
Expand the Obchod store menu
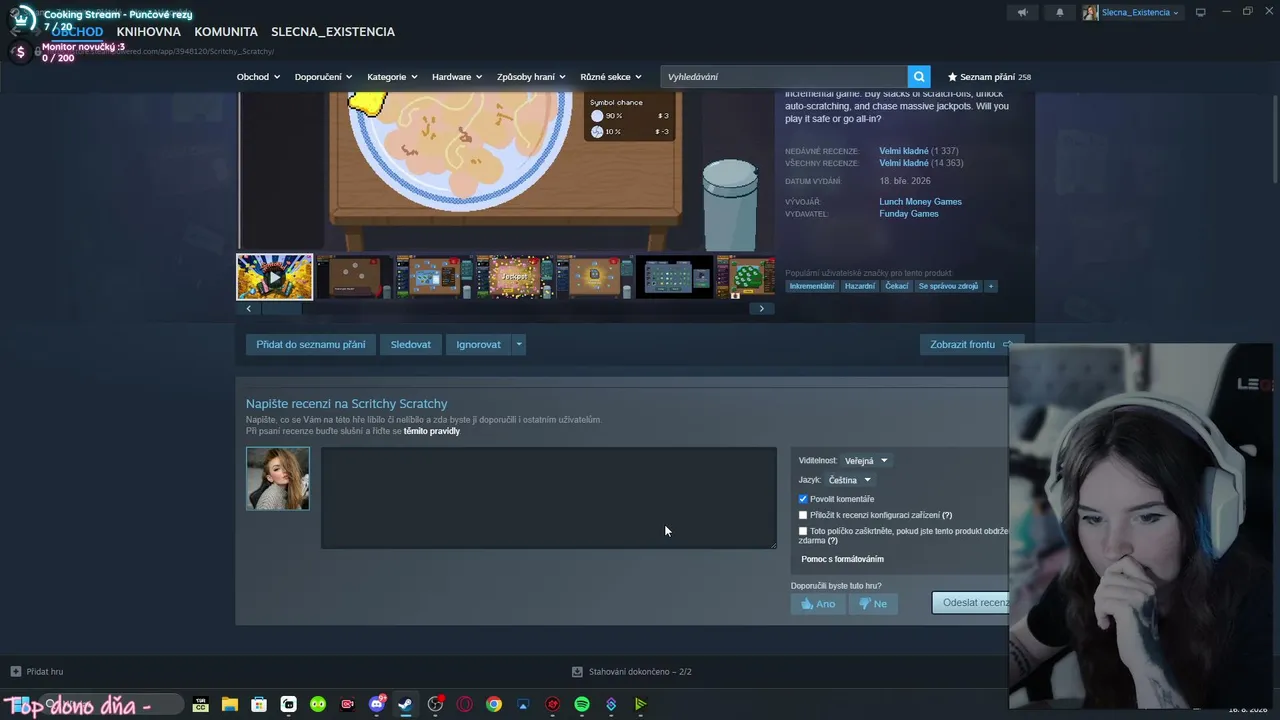coord(258,77)
